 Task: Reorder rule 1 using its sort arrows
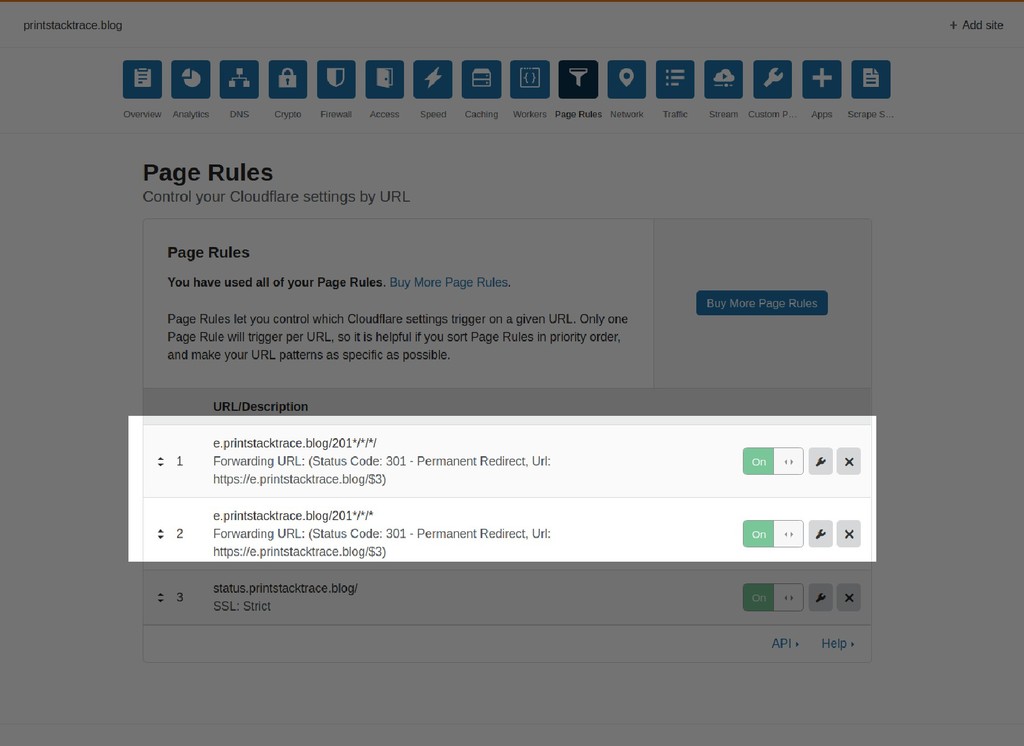click(x=161, y=462)
